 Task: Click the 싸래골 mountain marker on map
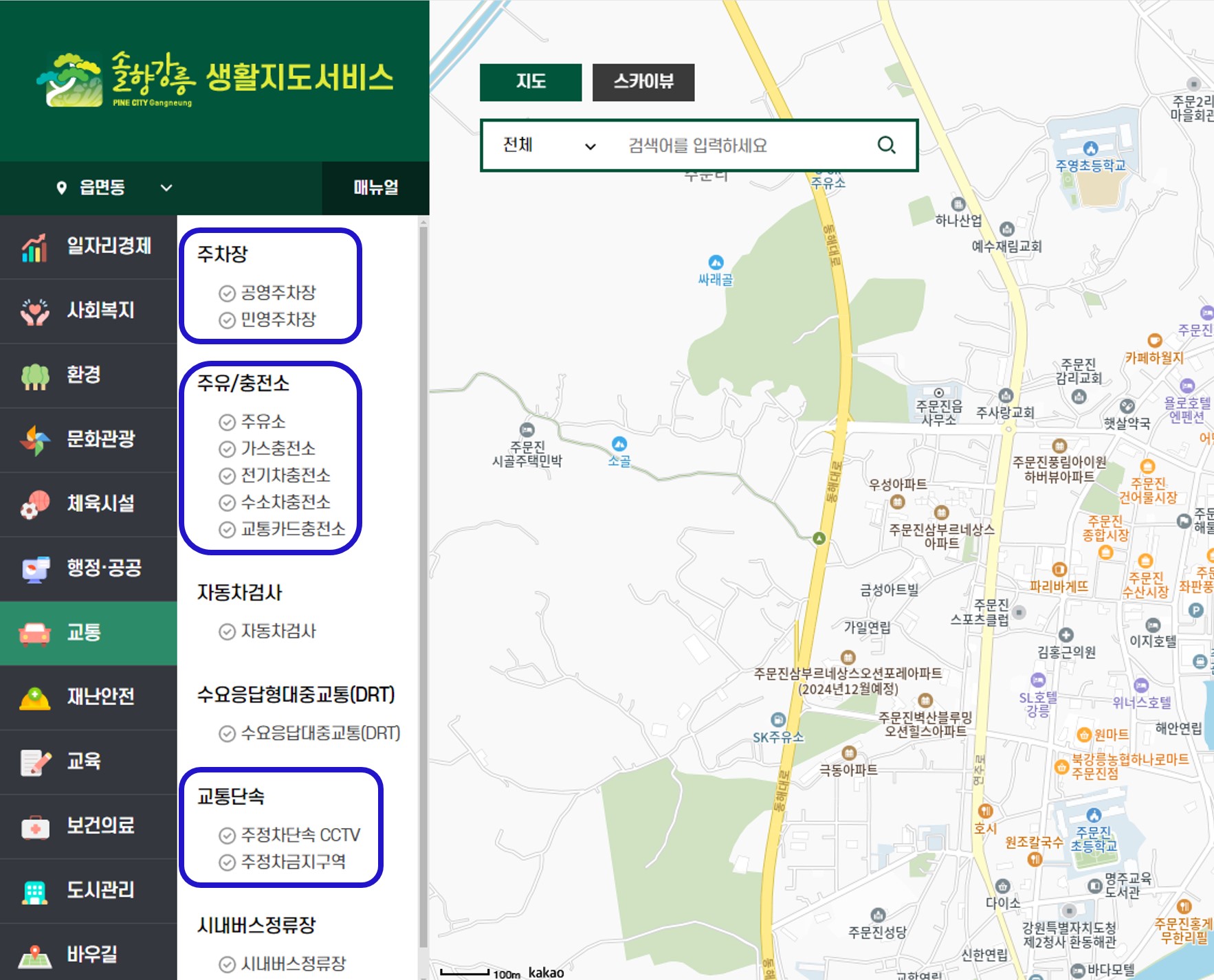pos(716,263)
